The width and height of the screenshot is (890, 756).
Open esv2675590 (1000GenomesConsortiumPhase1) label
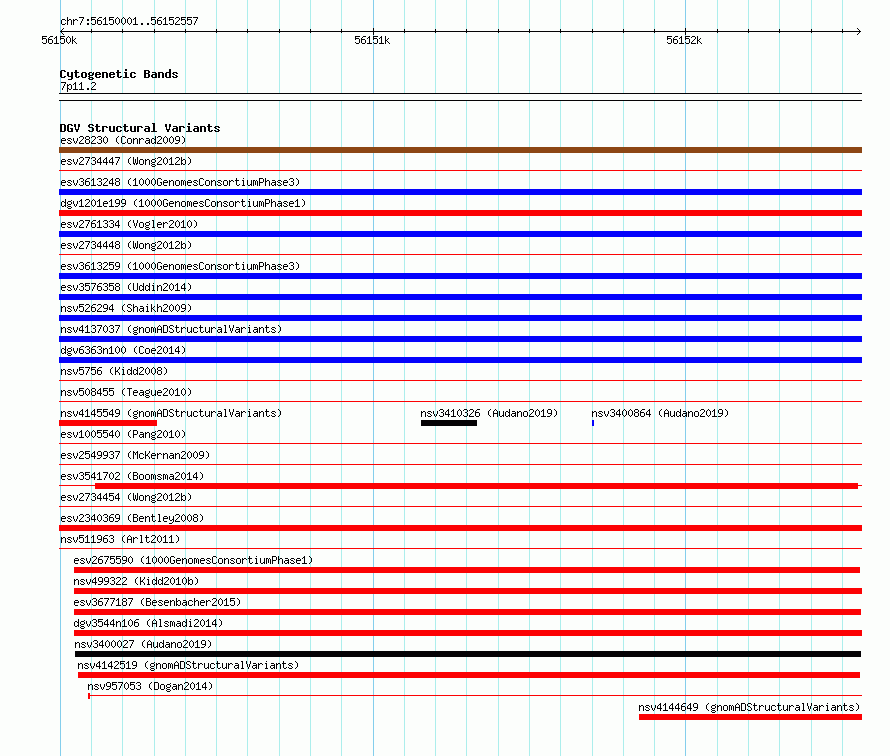click(193, 560)
